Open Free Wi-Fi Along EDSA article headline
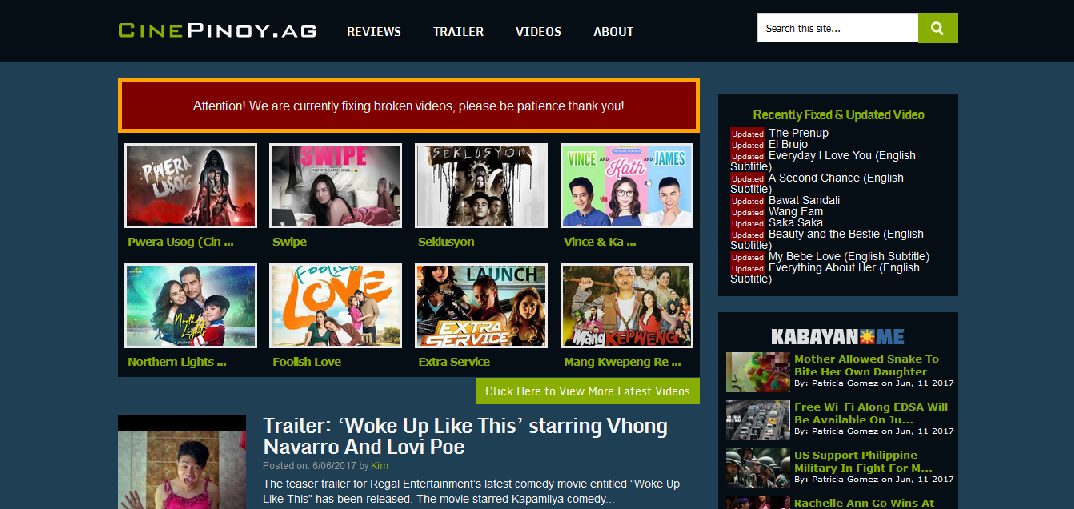Screen dimensions: 1074x509 [871, 413]
